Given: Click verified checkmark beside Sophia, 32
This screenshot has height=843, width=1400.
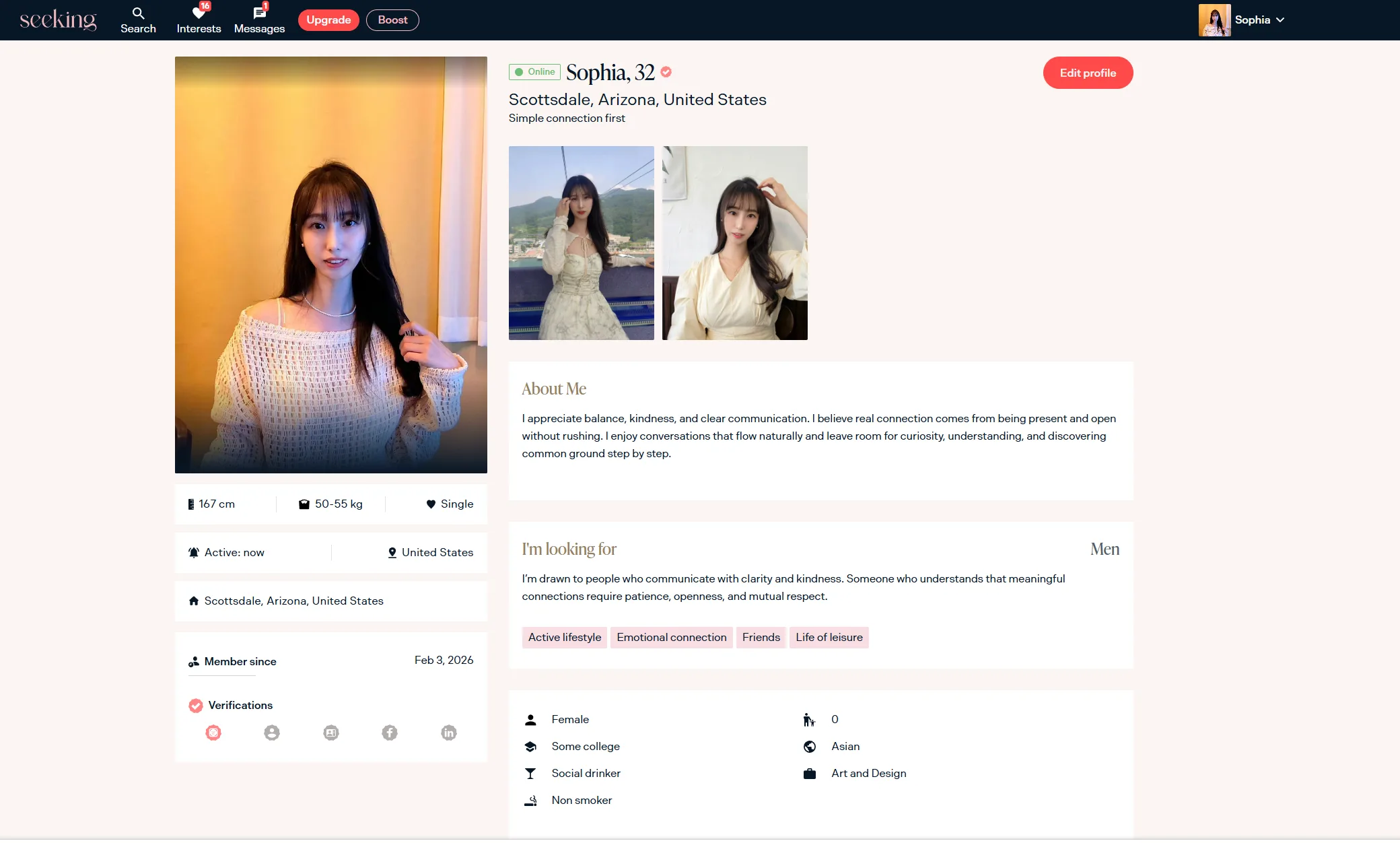Looking at the screenshot, I should [x=666, y=72].
